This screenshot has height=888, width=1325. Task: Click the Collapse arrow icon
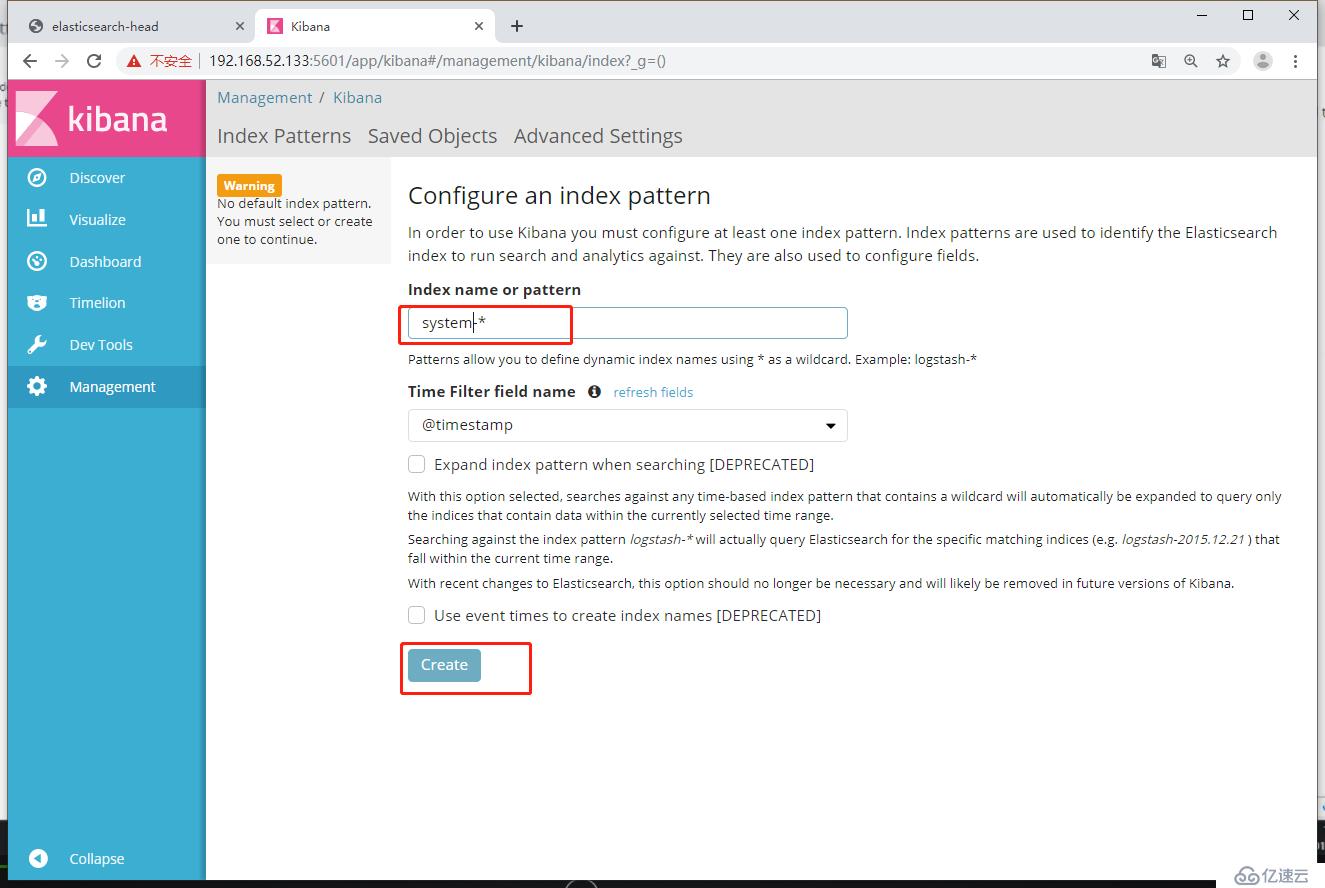[x=38, y=858]
